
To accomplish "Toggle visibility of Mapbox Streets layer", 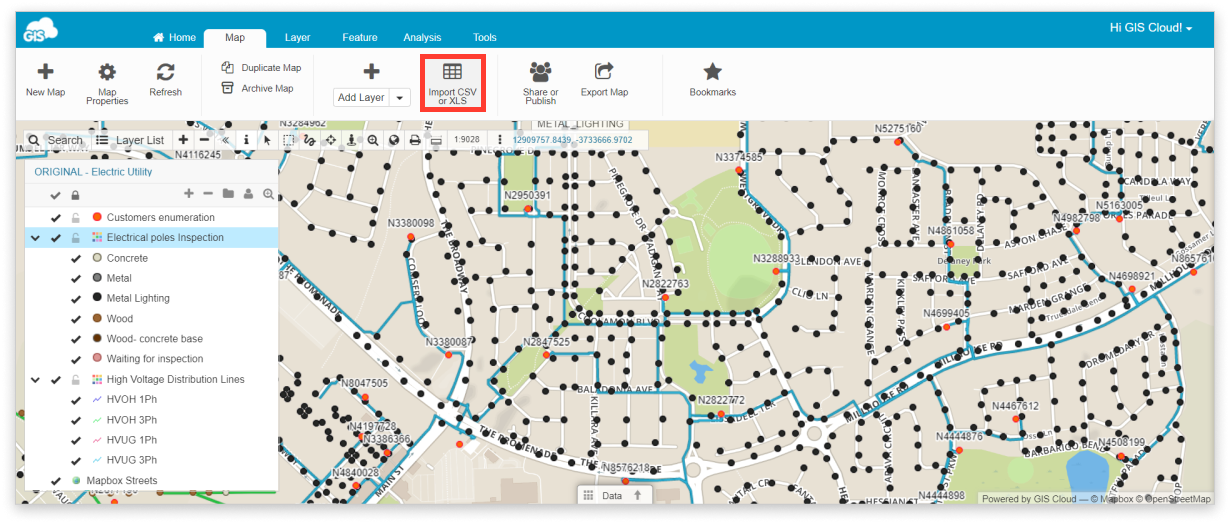I will pyautogui.click(x=56, y=481).
